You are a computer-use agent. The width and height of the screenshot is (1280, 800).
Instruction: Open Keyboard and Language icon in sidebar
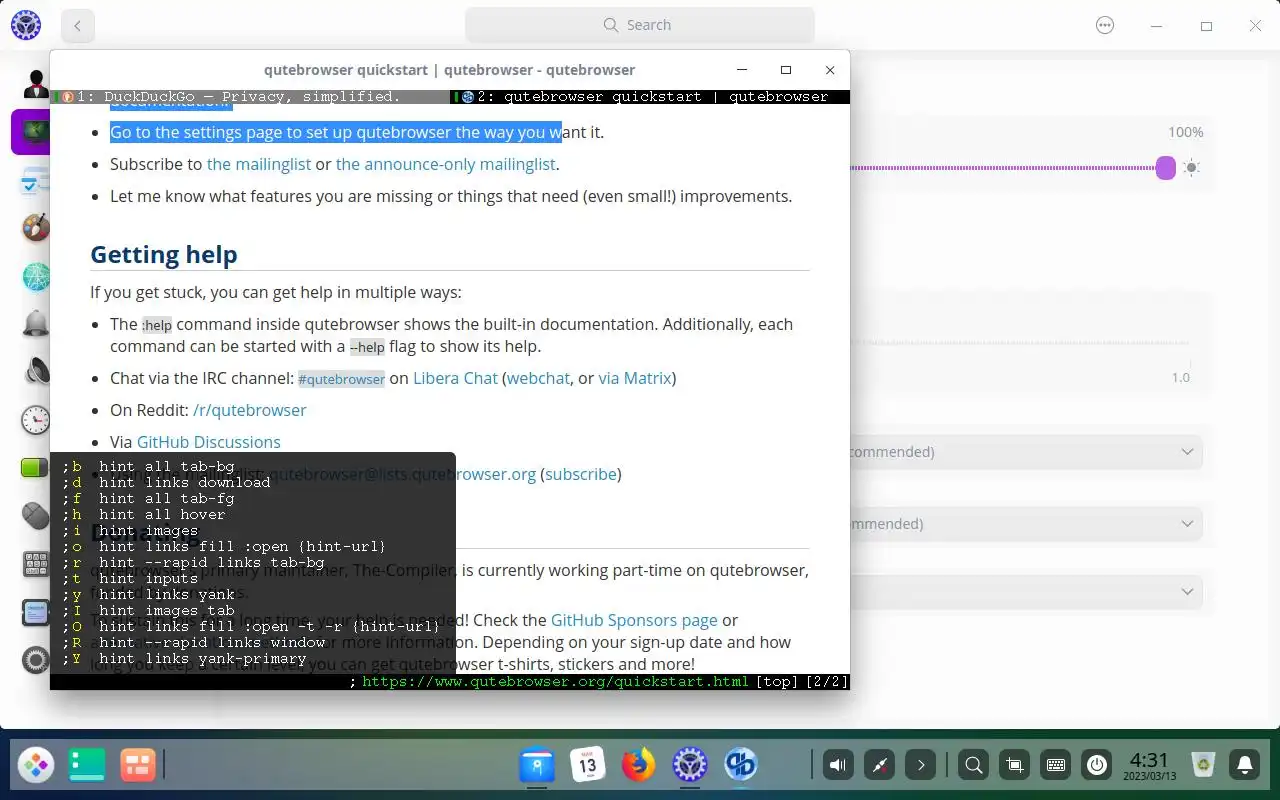coord(36,564)
